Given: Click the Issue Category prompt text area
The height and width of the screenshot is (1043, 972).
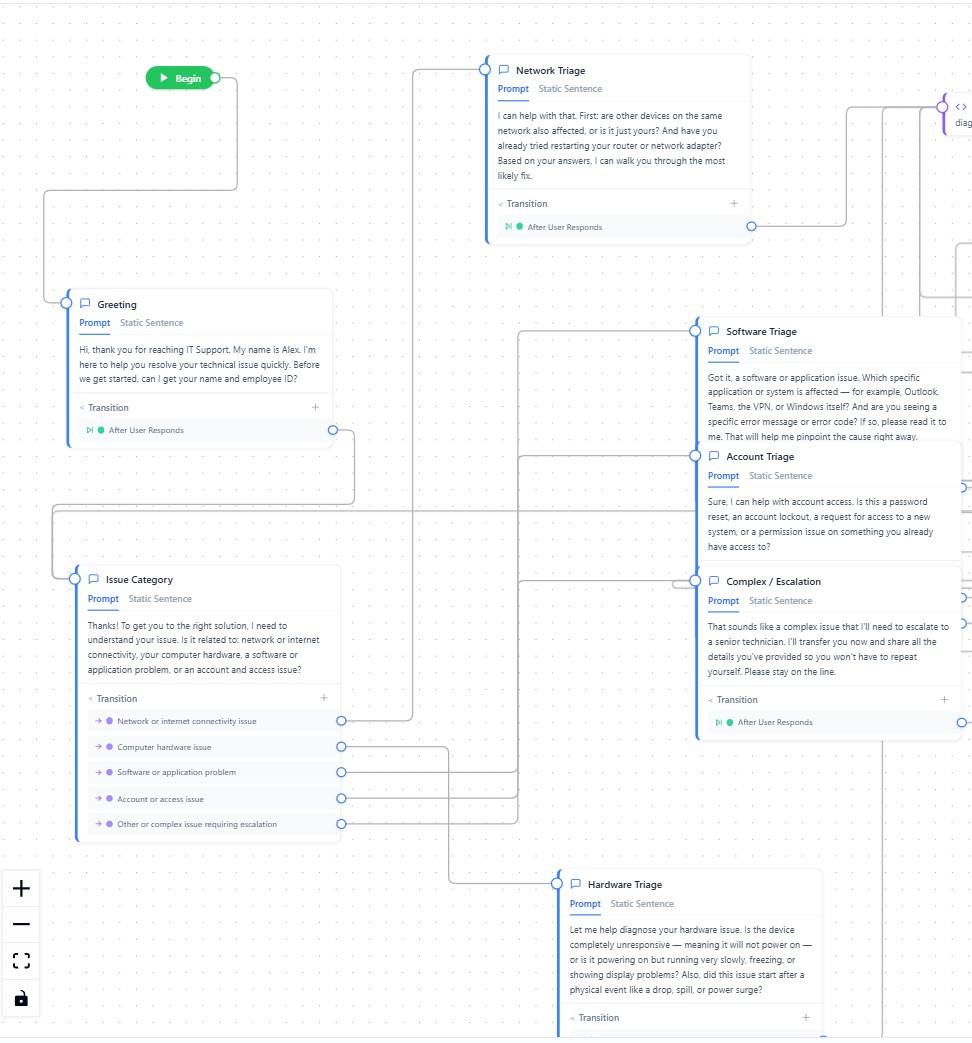Looking at the screenshot, I should [208, 647].
